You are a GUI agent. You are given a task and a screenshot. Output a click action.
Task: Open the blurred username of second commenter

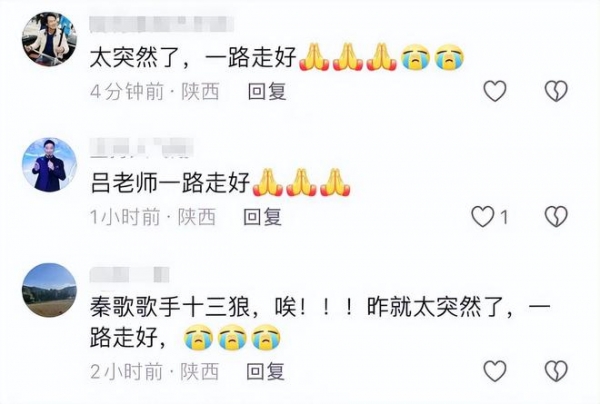click(142, 148)
